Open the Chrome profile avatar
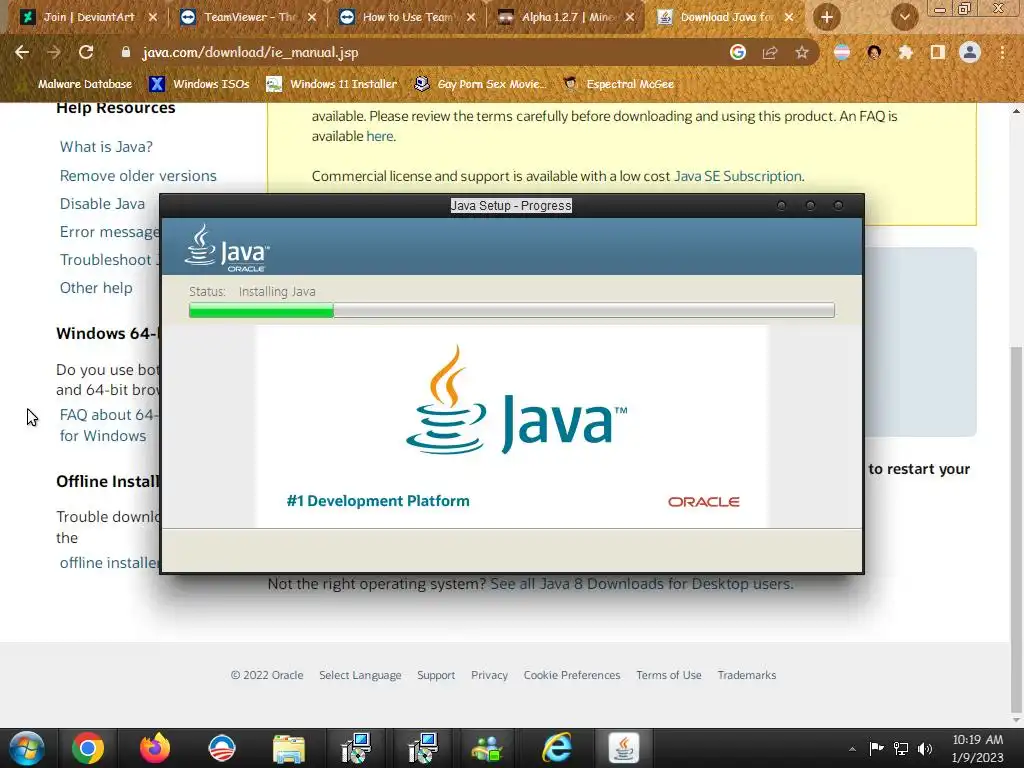Screen dimensions: 1024x768 970,52
